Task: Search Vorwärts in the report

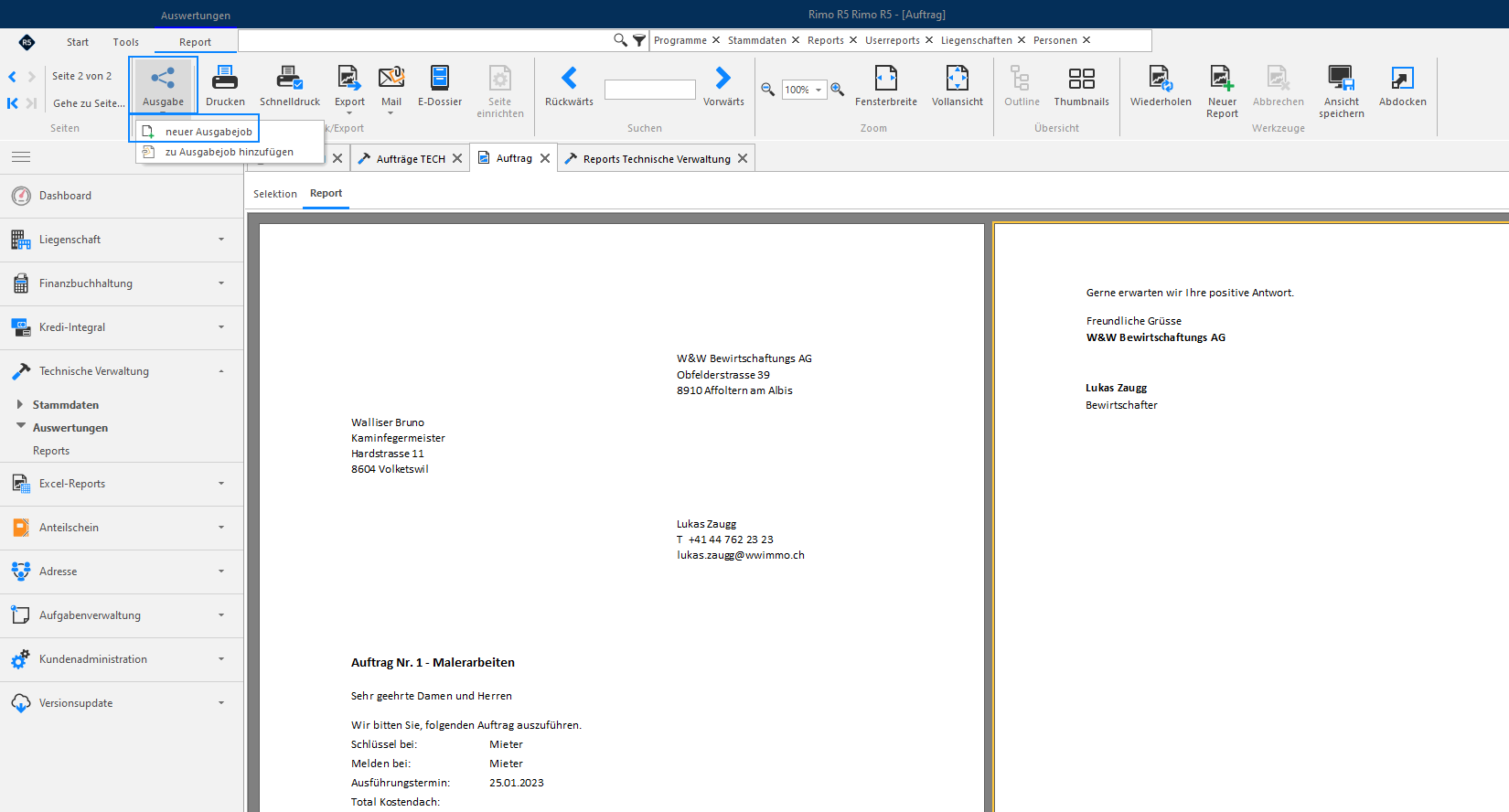Action: click(x=723, y=87)
